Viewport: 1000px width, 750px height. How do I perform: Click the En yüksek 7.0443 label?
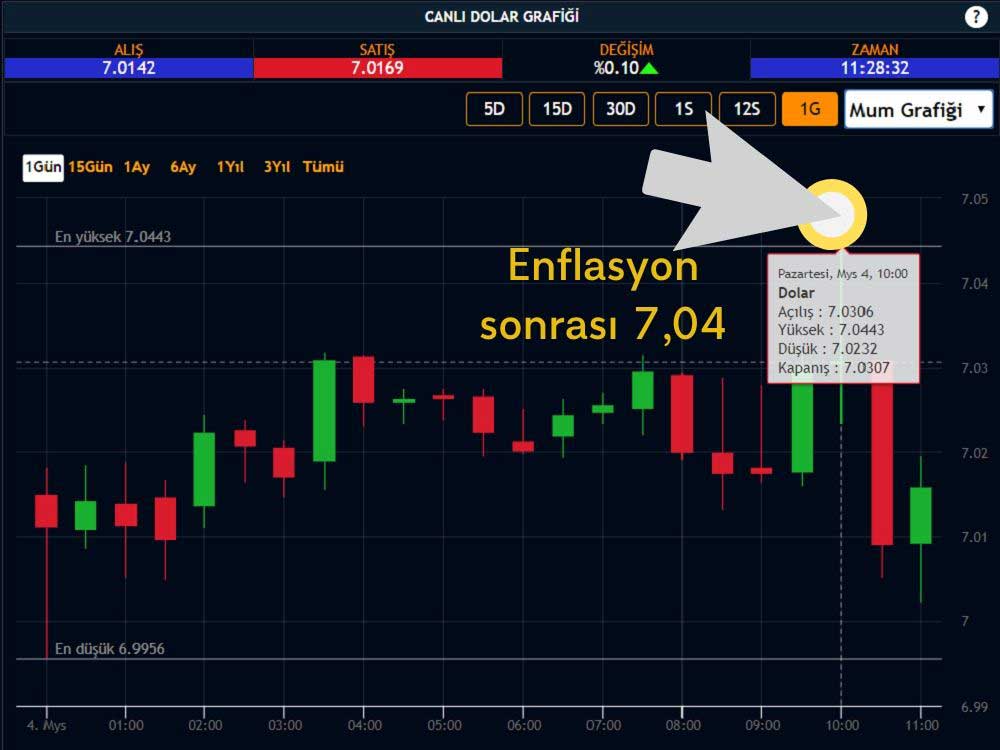[113, 237]
